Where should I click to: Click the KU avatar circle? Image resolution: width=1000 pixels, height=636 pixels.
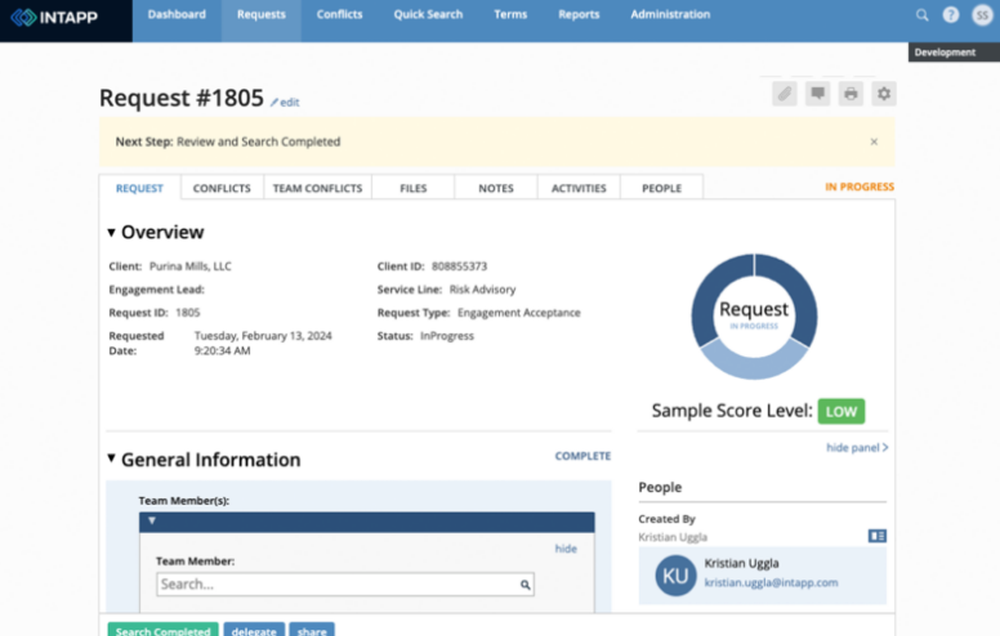pyautogui.click(x=675, y=575)
